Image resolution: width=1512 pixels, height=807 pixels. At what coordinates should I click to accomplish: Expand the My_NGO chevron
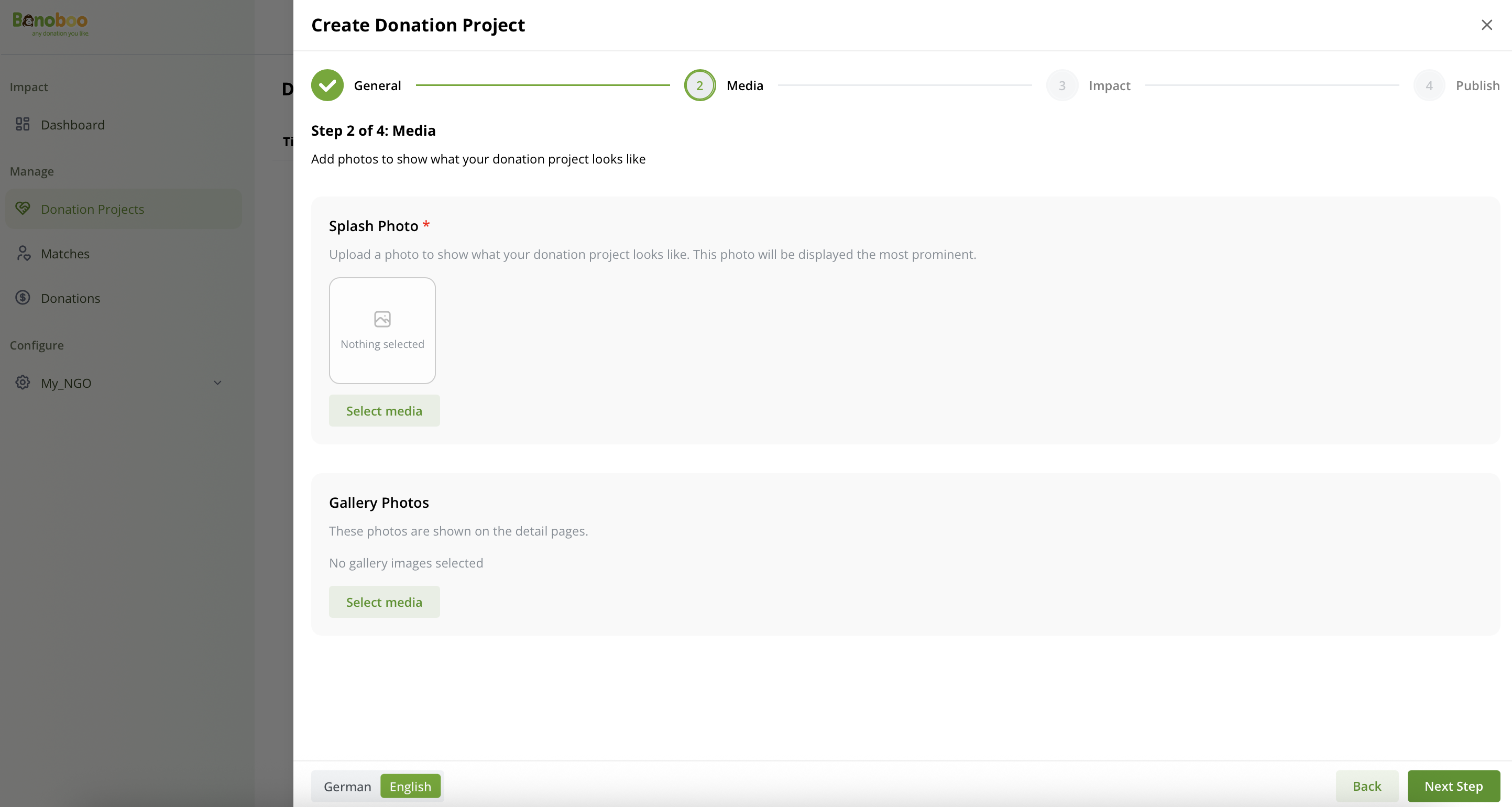coord(217,383)
